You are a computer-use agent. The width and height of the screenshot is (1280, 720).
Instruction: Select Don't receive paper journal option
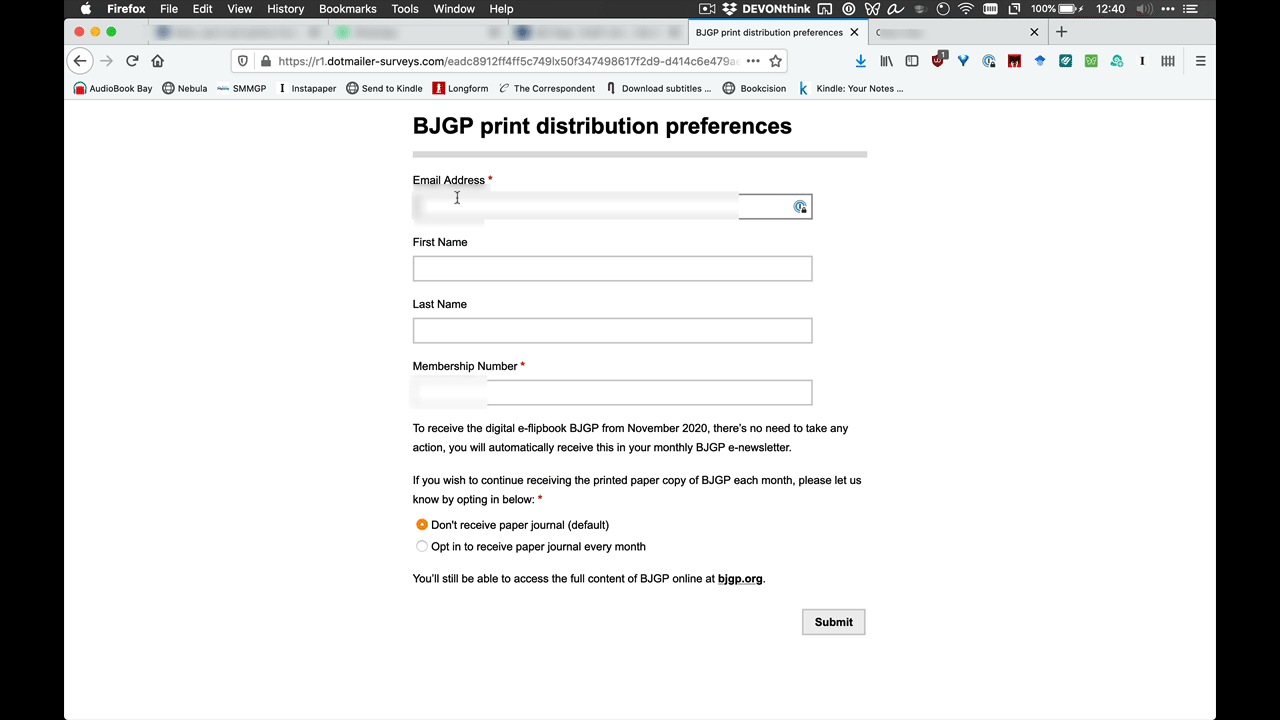[422, 525]
